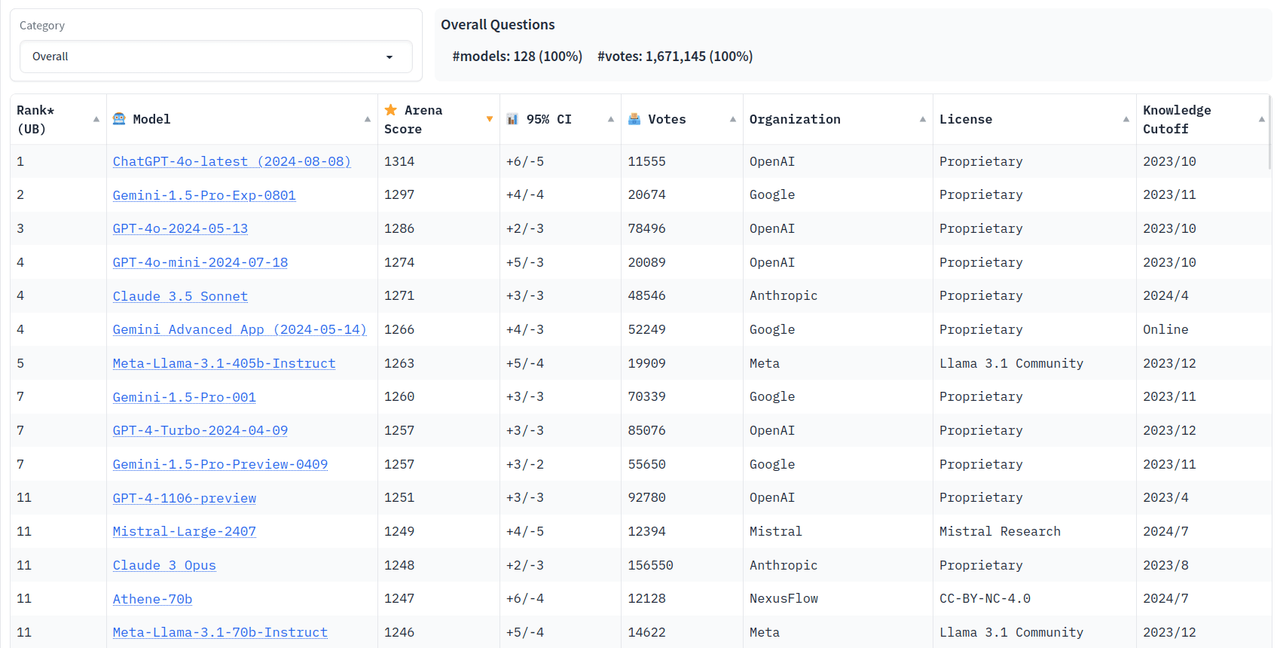Open the GPT-4-1106-preview link

[x=184, y=498]
